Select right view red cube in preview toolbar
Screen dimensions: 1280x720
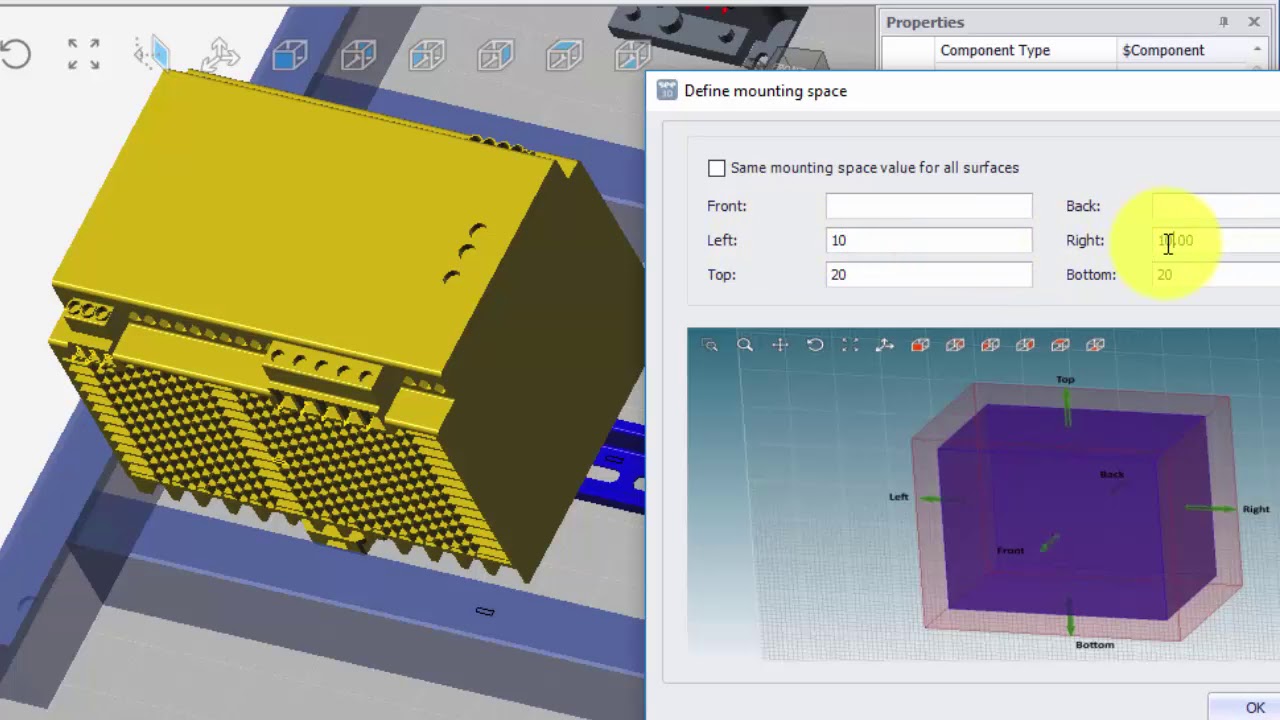(1025, 345)
